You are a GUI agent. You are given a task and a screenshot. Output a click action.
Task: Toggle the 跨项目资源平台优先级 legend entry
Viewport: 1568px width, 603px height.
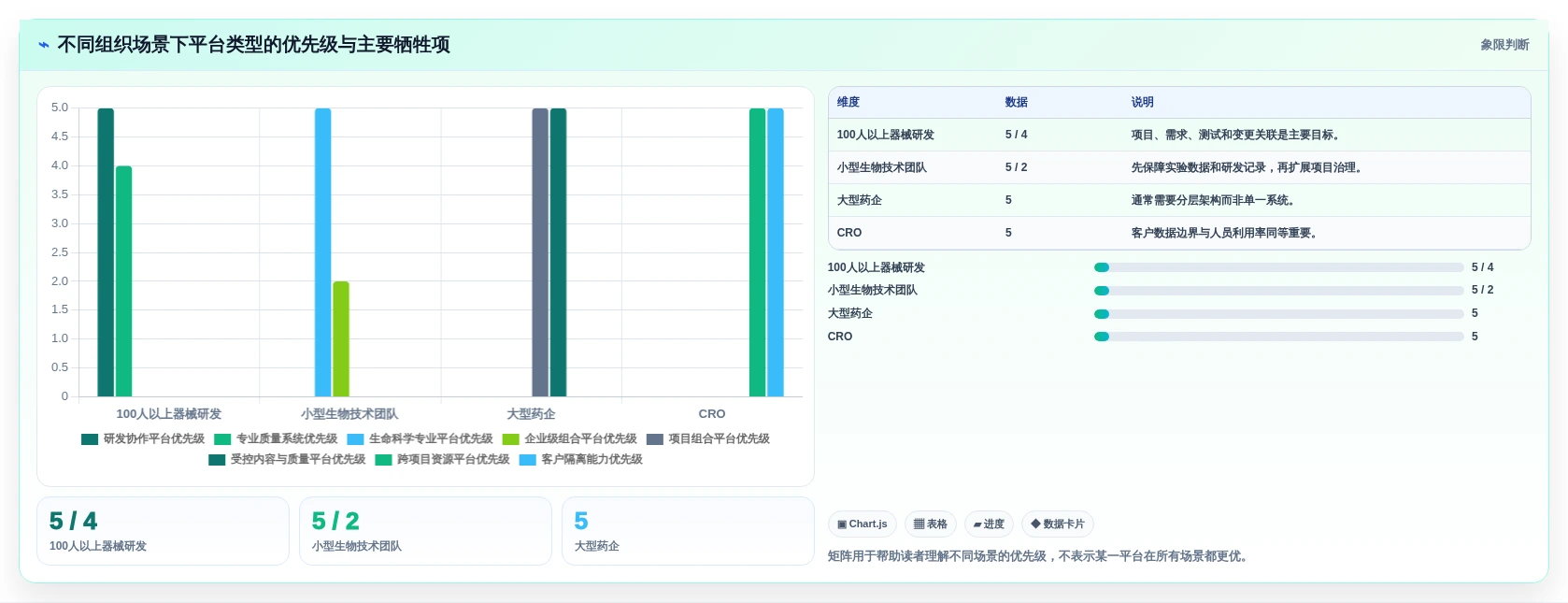click(x=442, y=460)
